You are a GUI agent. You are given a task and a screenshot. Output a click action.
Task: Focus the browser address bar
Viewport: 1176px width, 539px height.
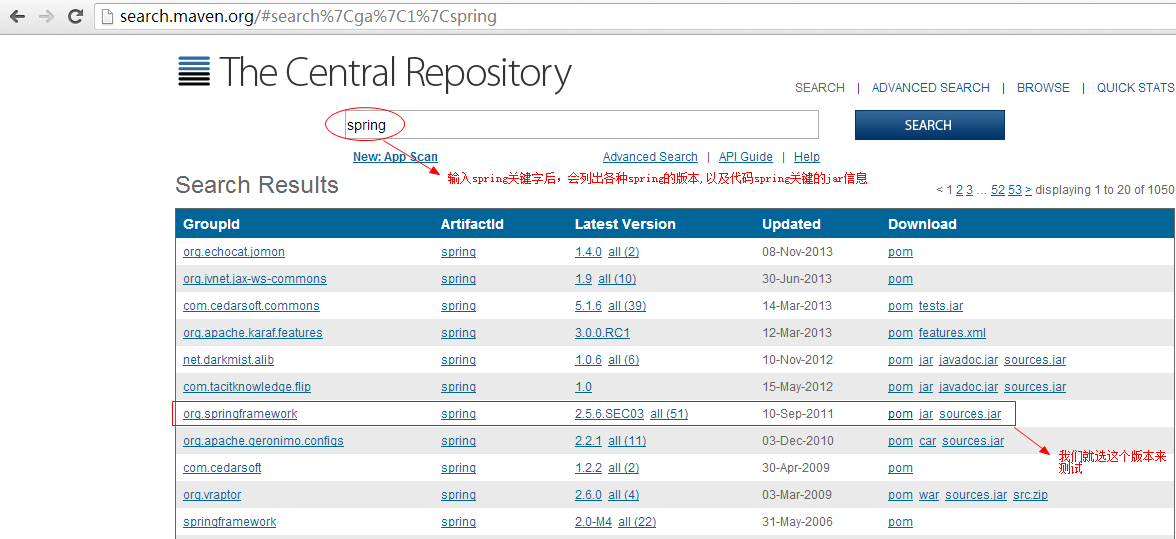pyautogui.click(x=634, y=16)
